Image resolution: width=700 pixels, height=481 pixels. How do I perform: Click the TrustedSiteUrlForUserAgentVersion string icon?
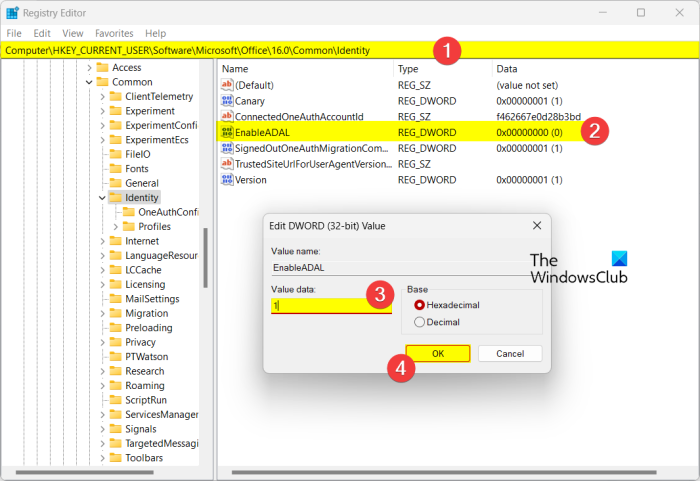click(x=227, y=164)
